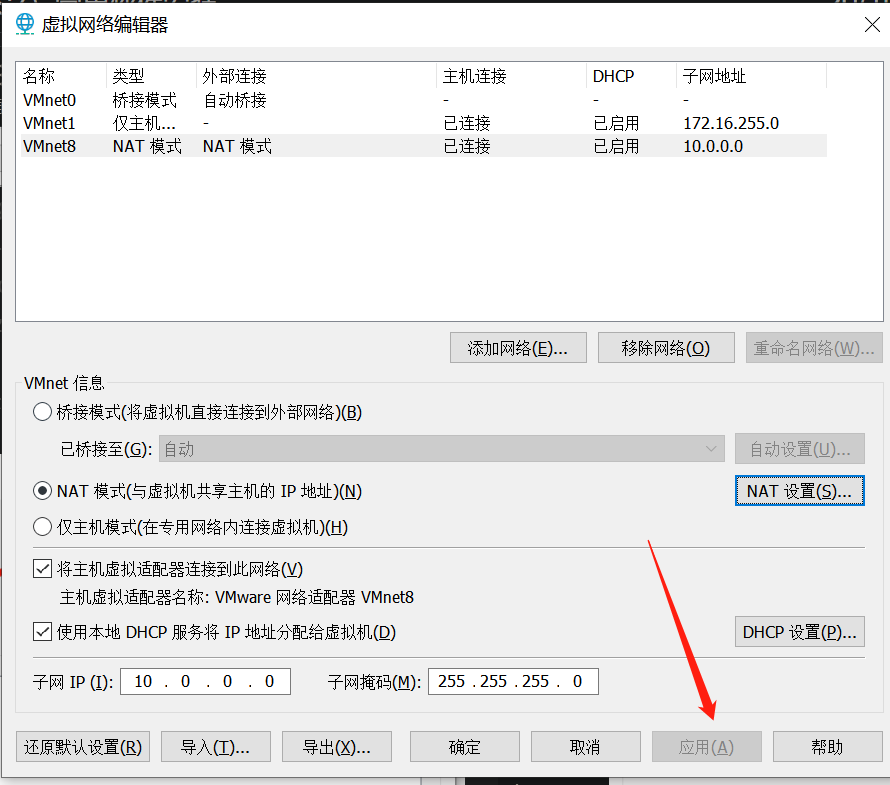Click the 名称 column header
This screenshot has width=890, height=785.
tap(61, 75)
